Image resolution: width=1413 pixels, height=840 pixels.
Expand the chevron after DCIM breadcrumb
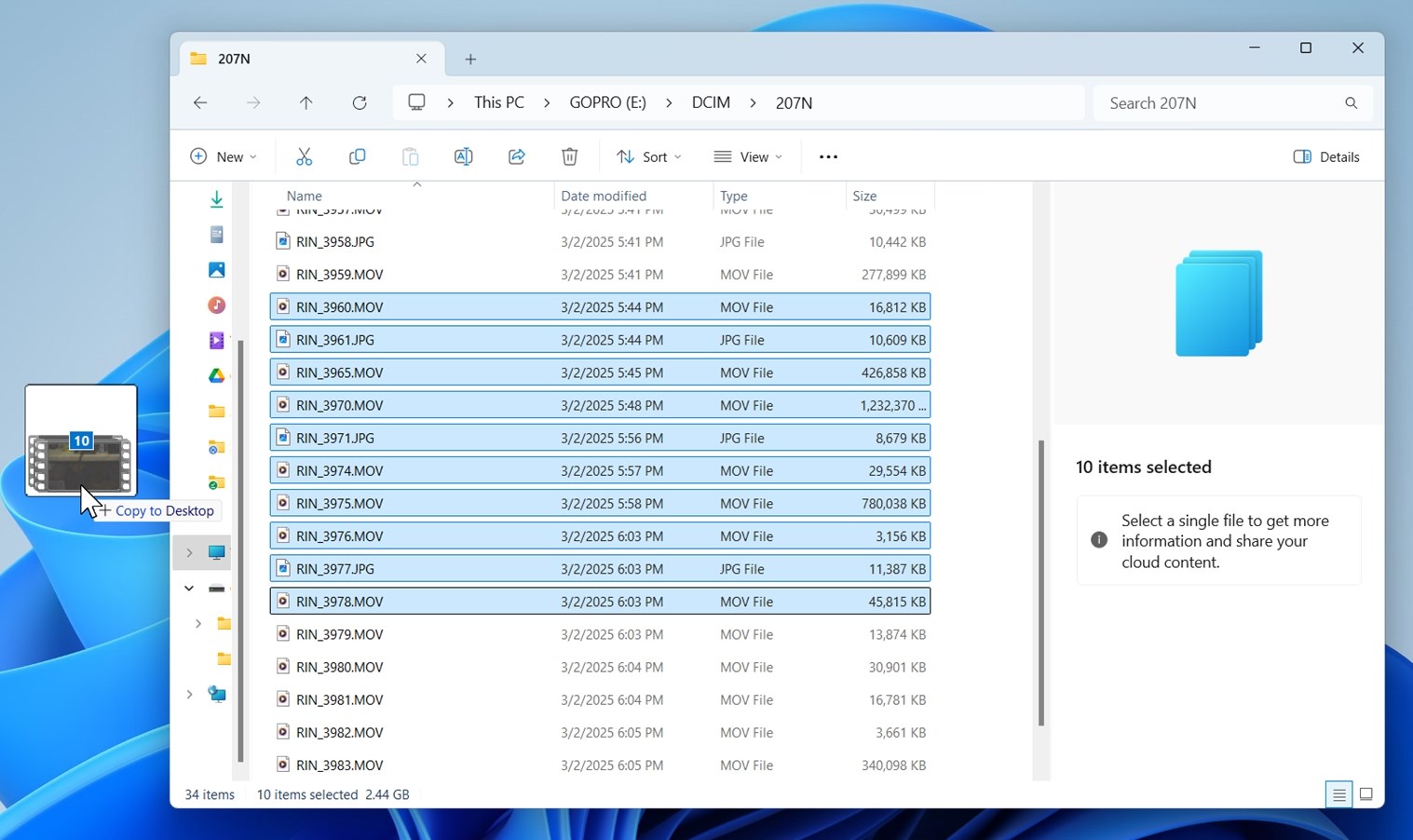753,102
